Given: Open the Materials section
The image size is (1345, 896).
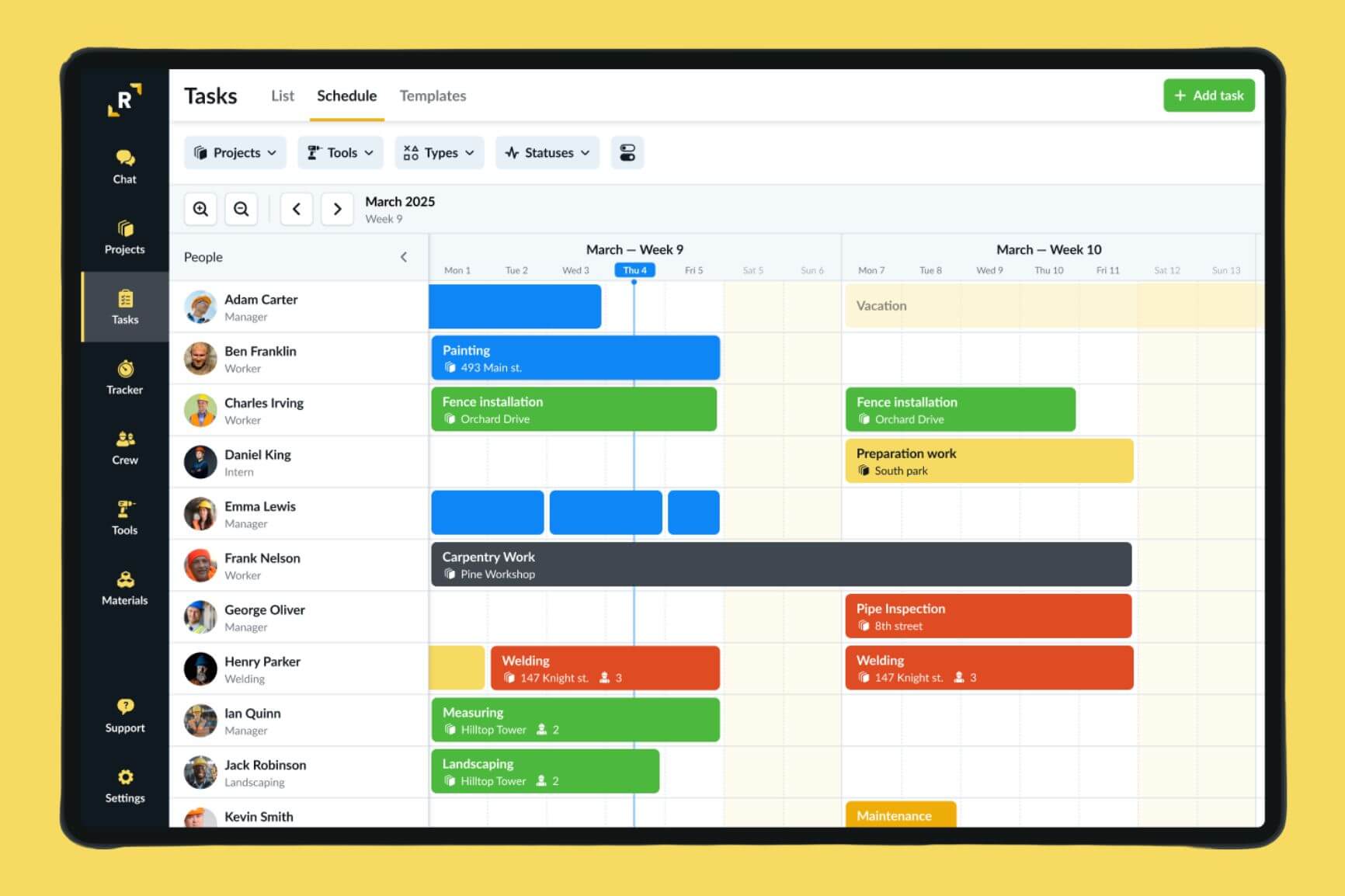Looking at the screenshot, I should [124, 589].
